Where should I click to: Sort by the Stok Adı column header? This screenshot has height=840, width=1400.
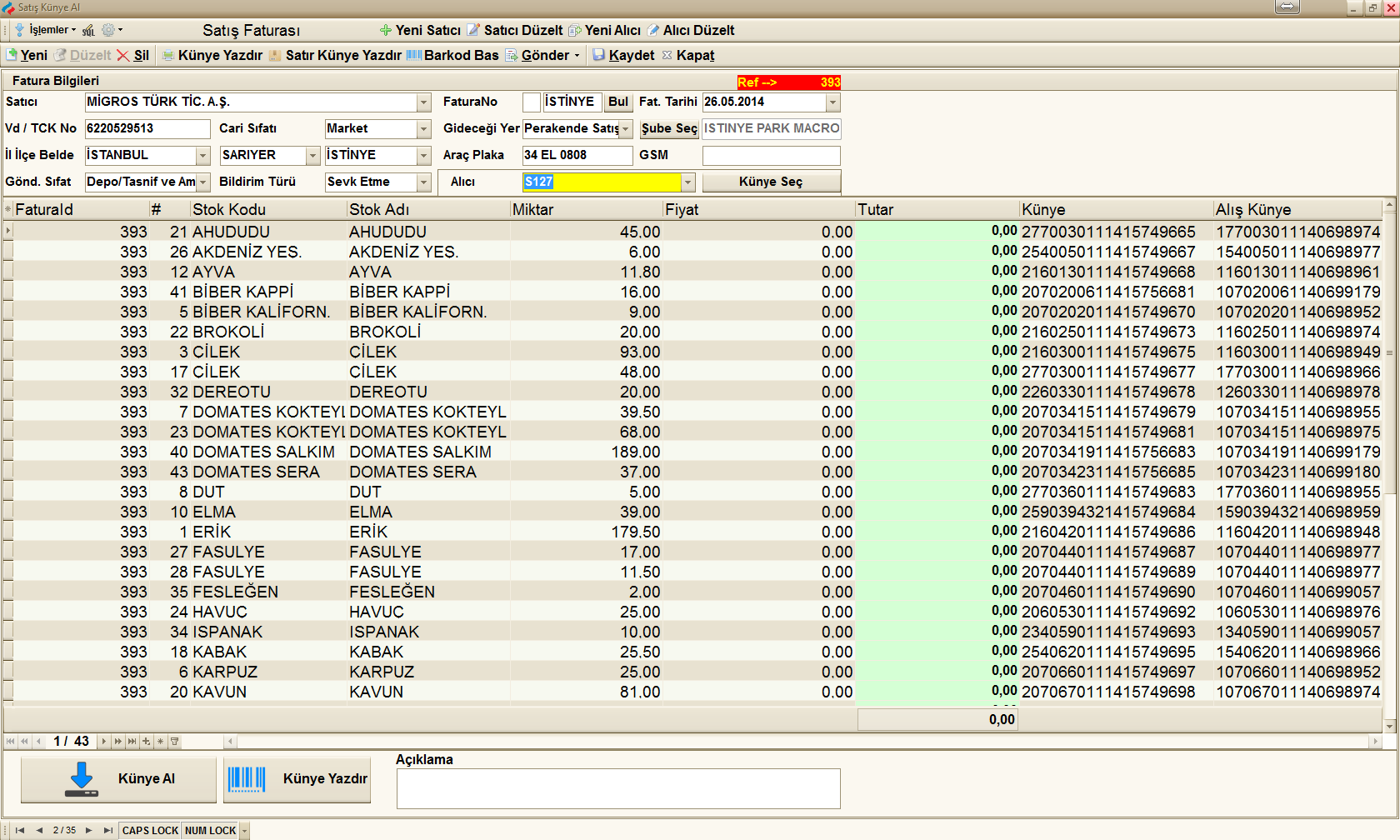click(x=427, y=209)
